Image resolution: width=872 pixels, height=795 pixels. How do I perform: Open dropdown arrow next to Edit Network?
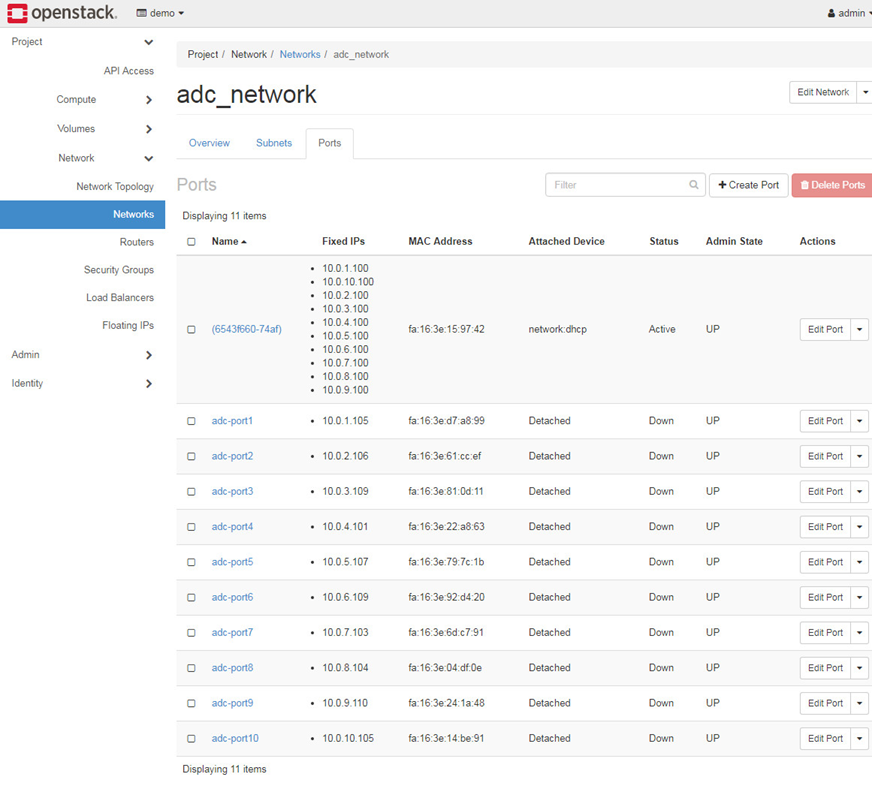(x=864, y=92)
